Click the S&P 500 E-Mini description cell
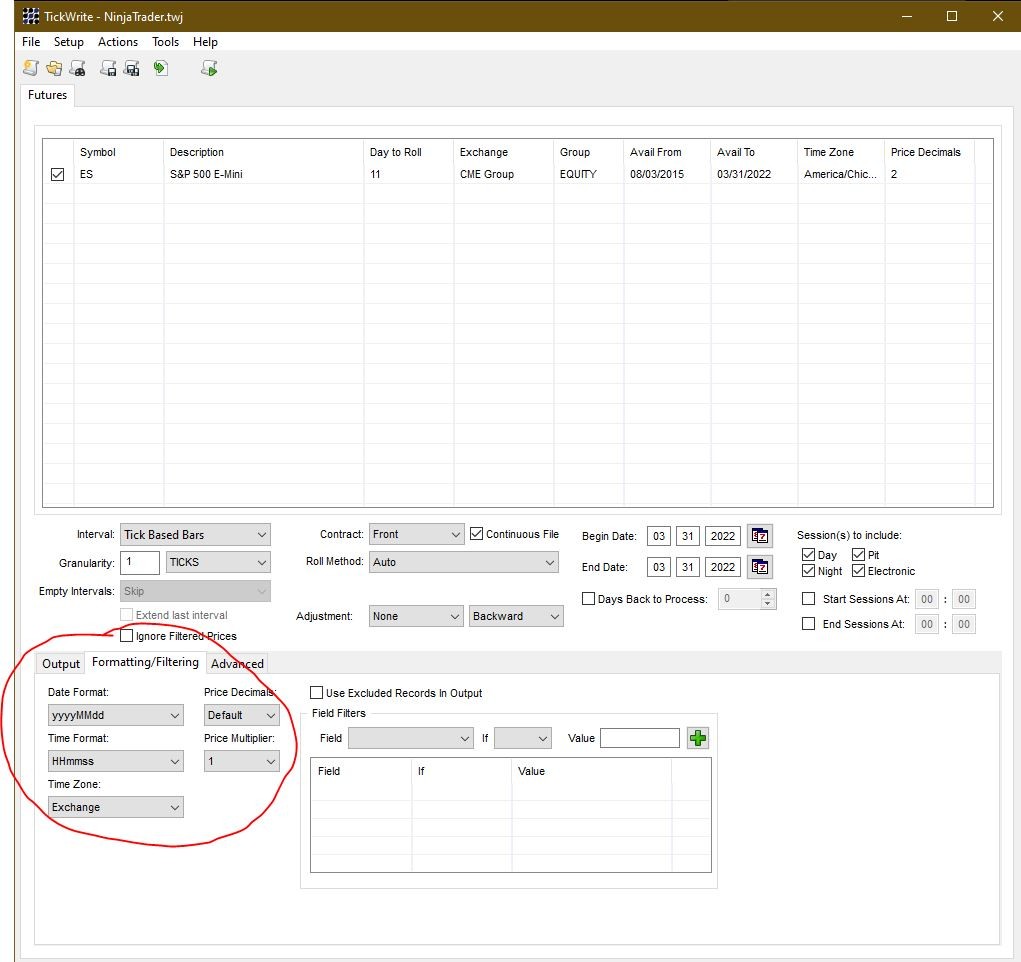The width and height of the screenshot is (1021, 962). 206,175
